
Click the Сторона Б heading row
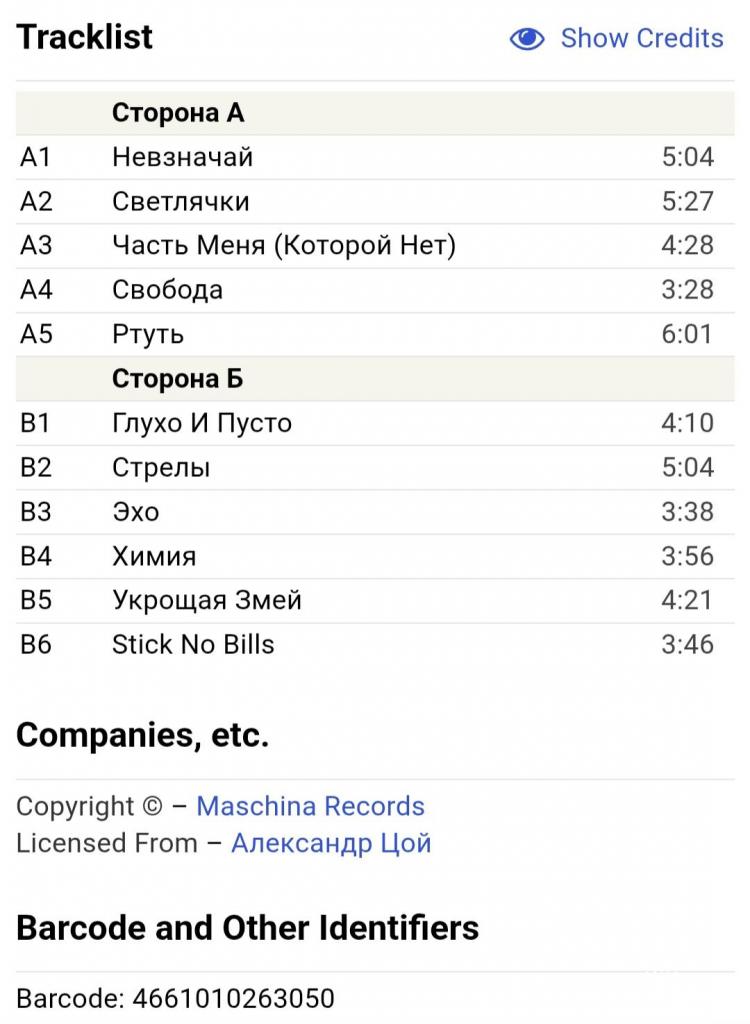pyautogui.click(x=375, y=379)
